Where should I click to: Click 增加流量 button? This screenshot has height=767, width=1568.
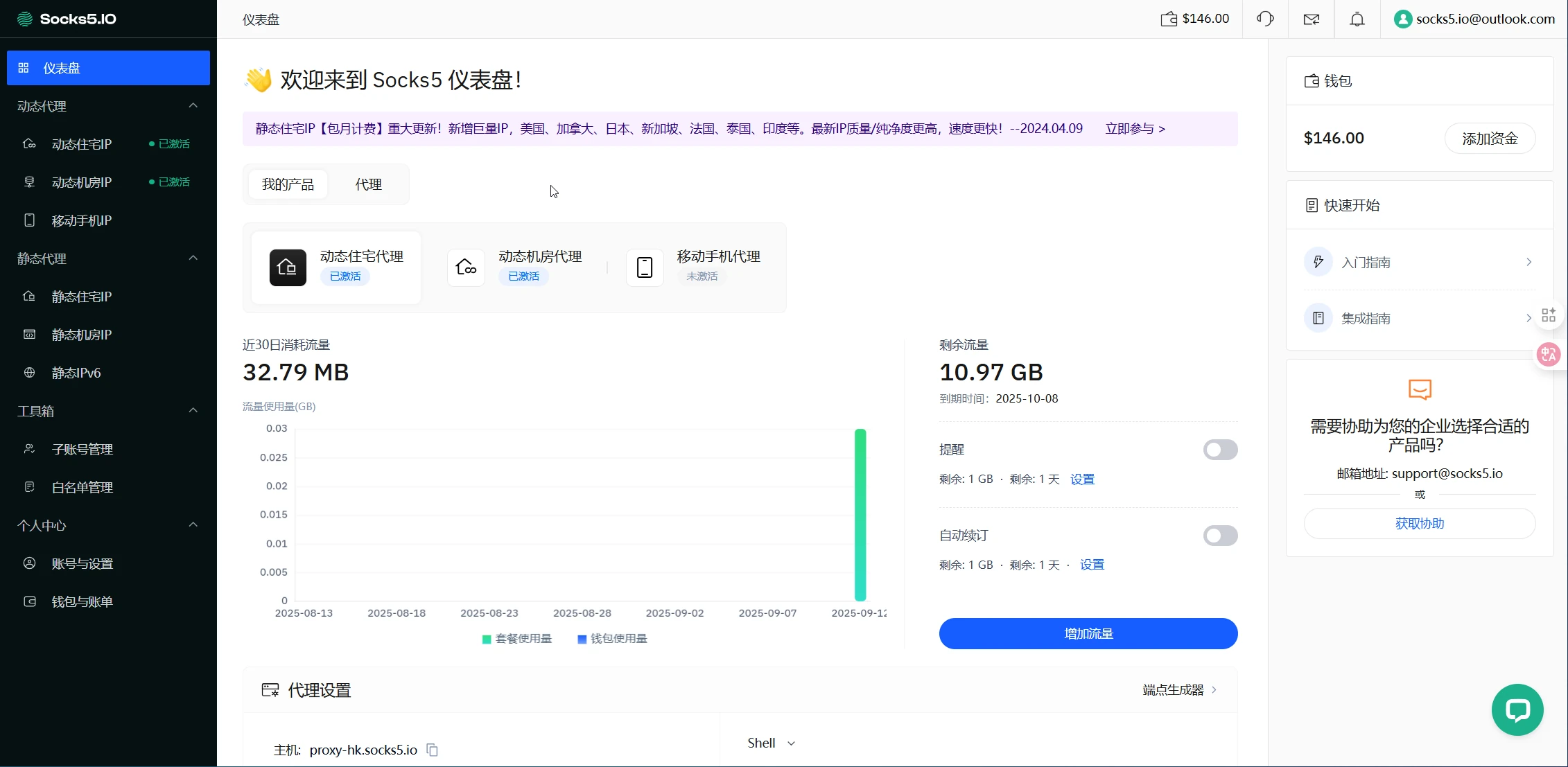1088,633
